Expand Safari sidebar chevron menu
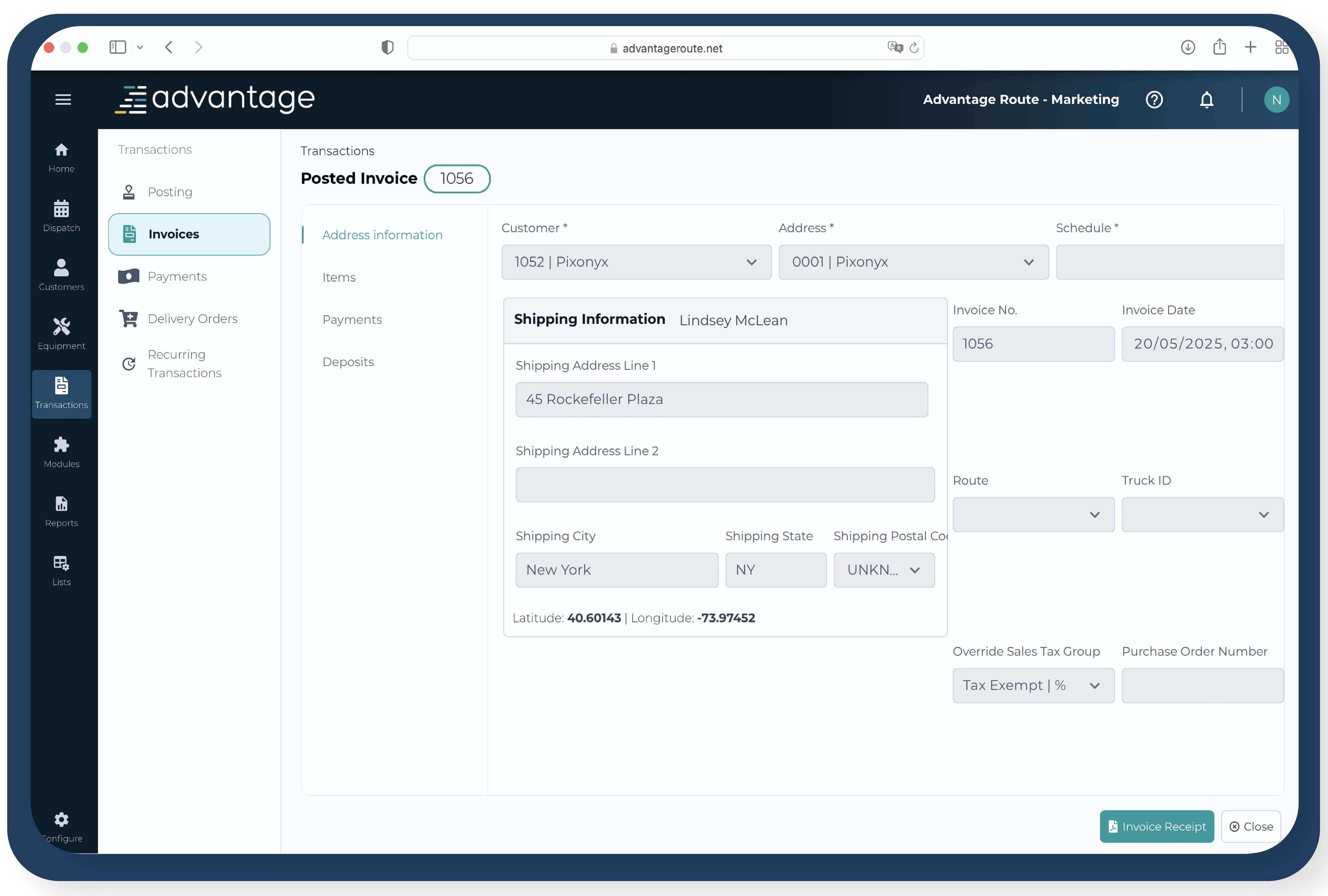 point(140,47)
